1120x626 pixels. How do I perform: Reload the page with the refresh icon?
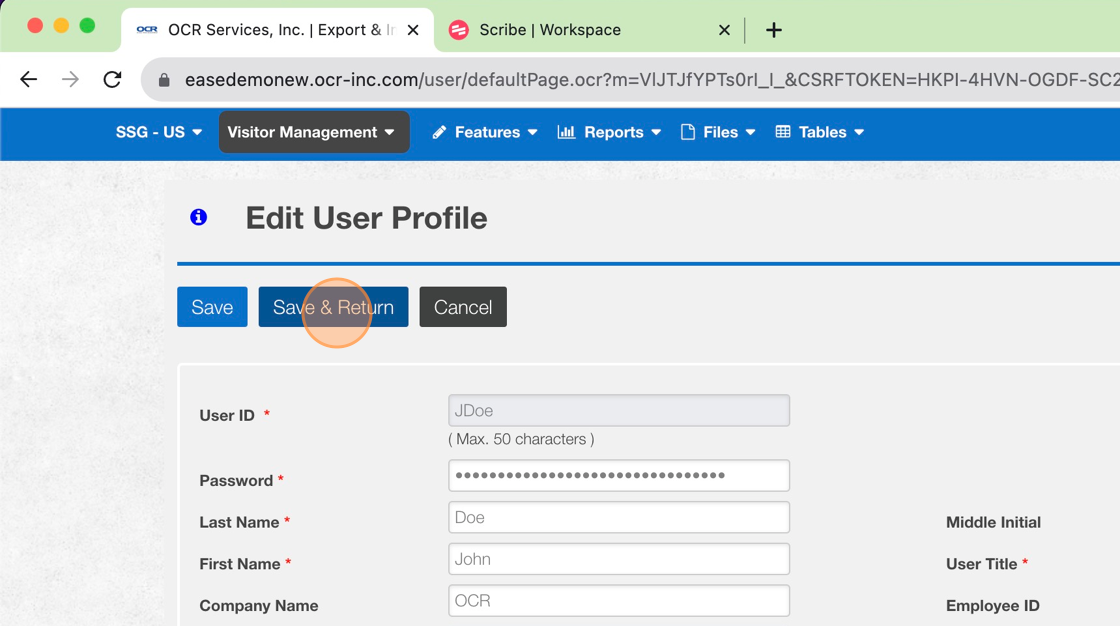click(112, 79)
